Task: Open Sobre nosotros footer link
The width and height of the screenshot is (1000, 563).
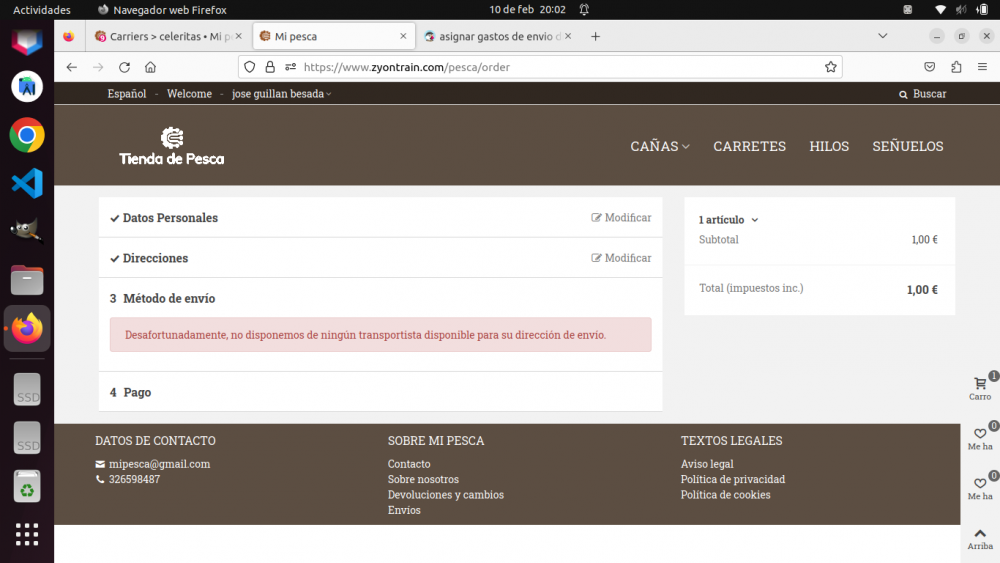Action: [423, 479]
